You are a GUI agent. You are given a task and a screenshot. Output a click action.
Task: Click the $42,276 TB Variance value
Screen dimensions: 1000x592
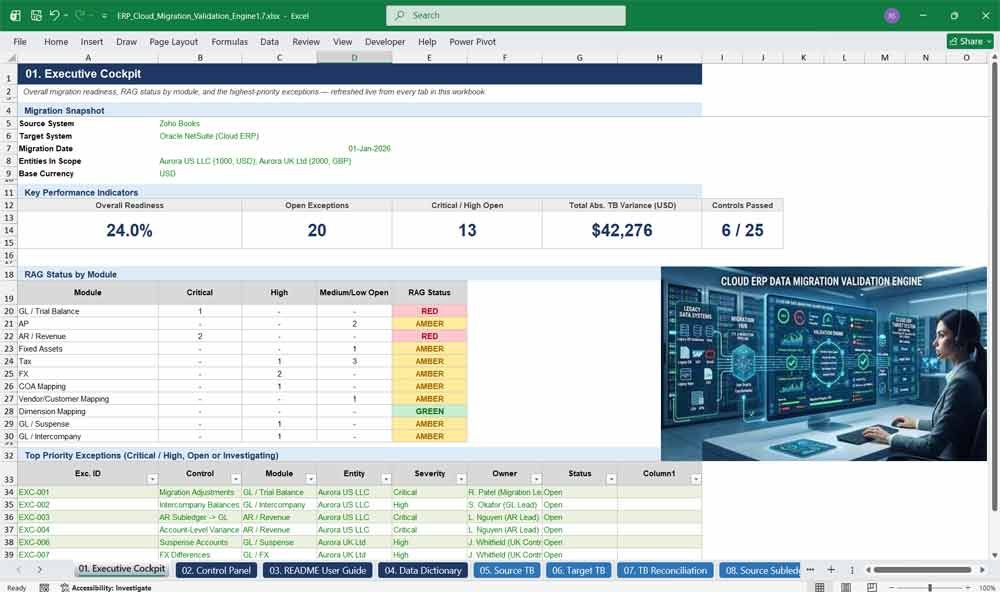(x=622, y=230)
